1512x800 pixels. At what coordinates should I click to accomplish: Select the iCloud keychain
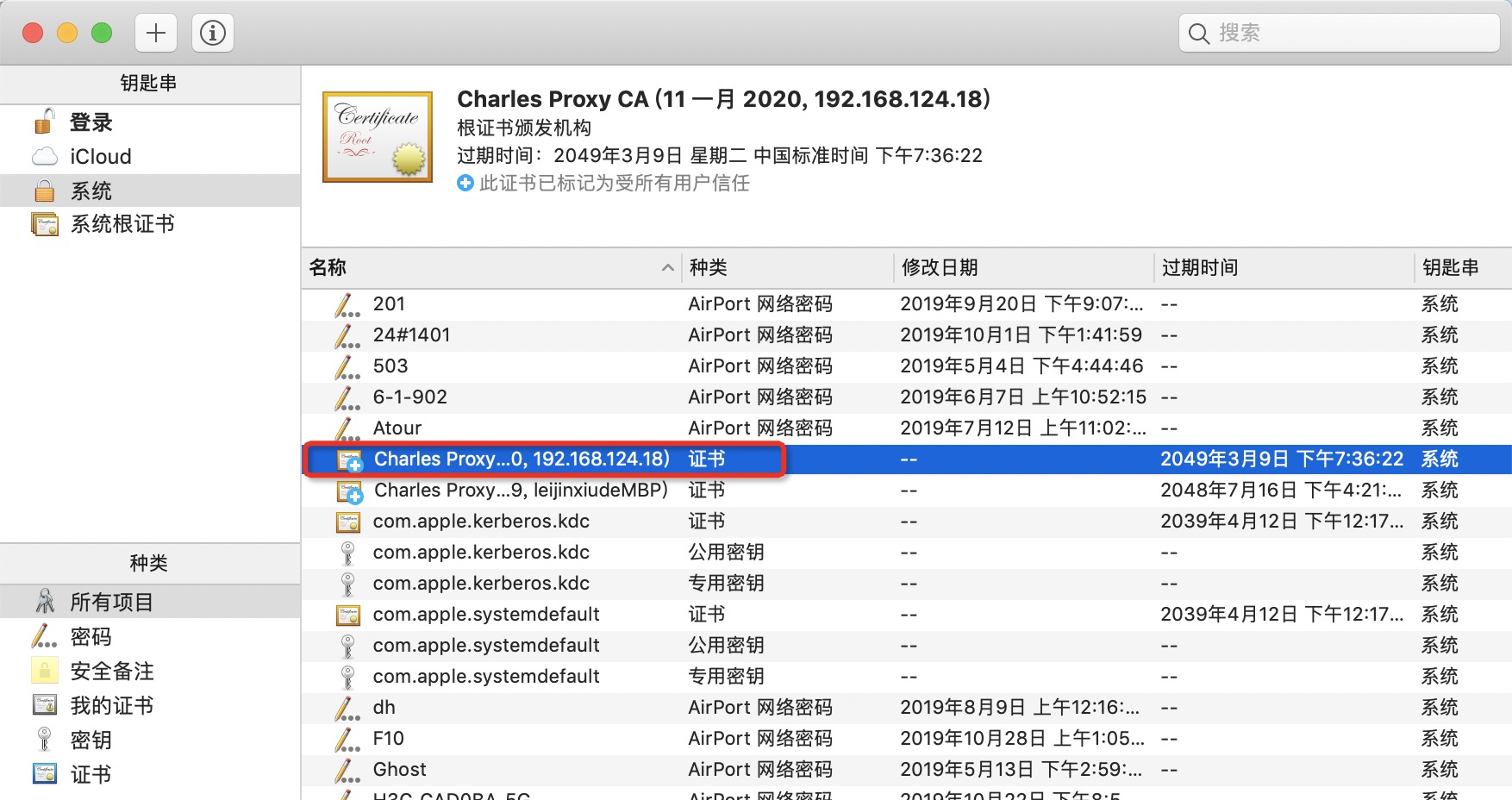pyautogui.click(x=150, y=157)
